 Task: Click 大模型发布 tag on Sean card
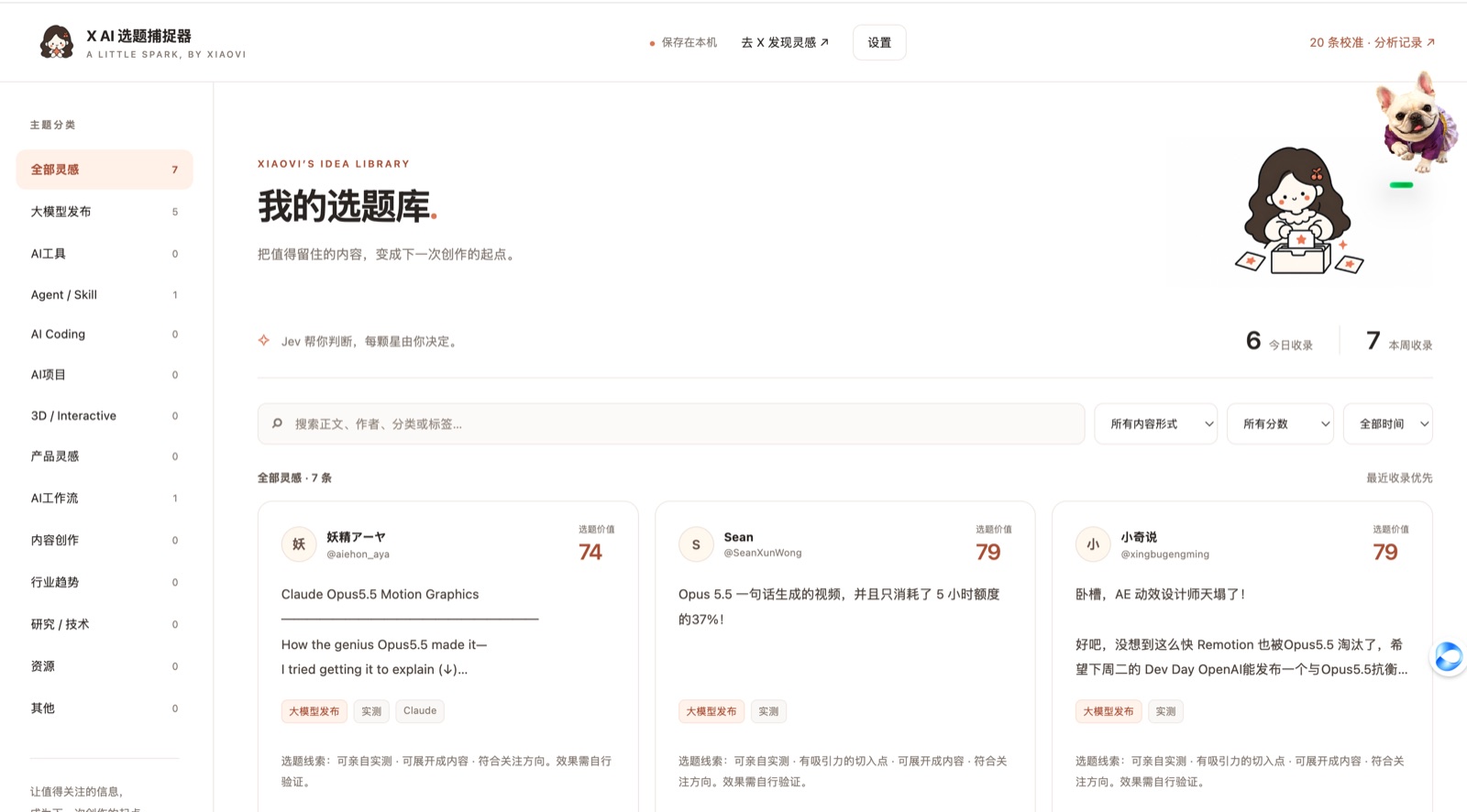(x=711, y=711)
